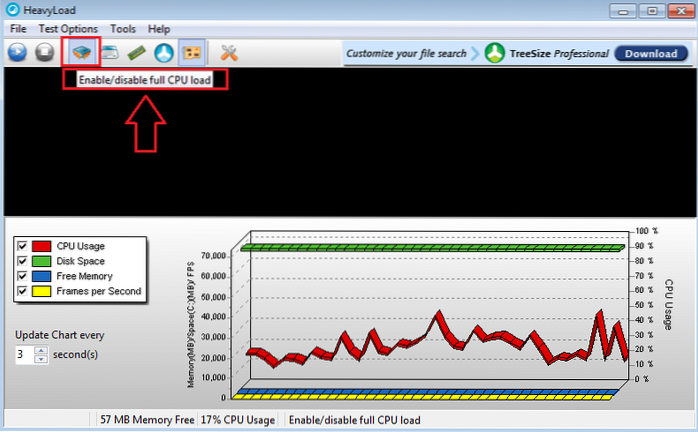
Task: Open the File menu
Action: (x=18, y=29)
